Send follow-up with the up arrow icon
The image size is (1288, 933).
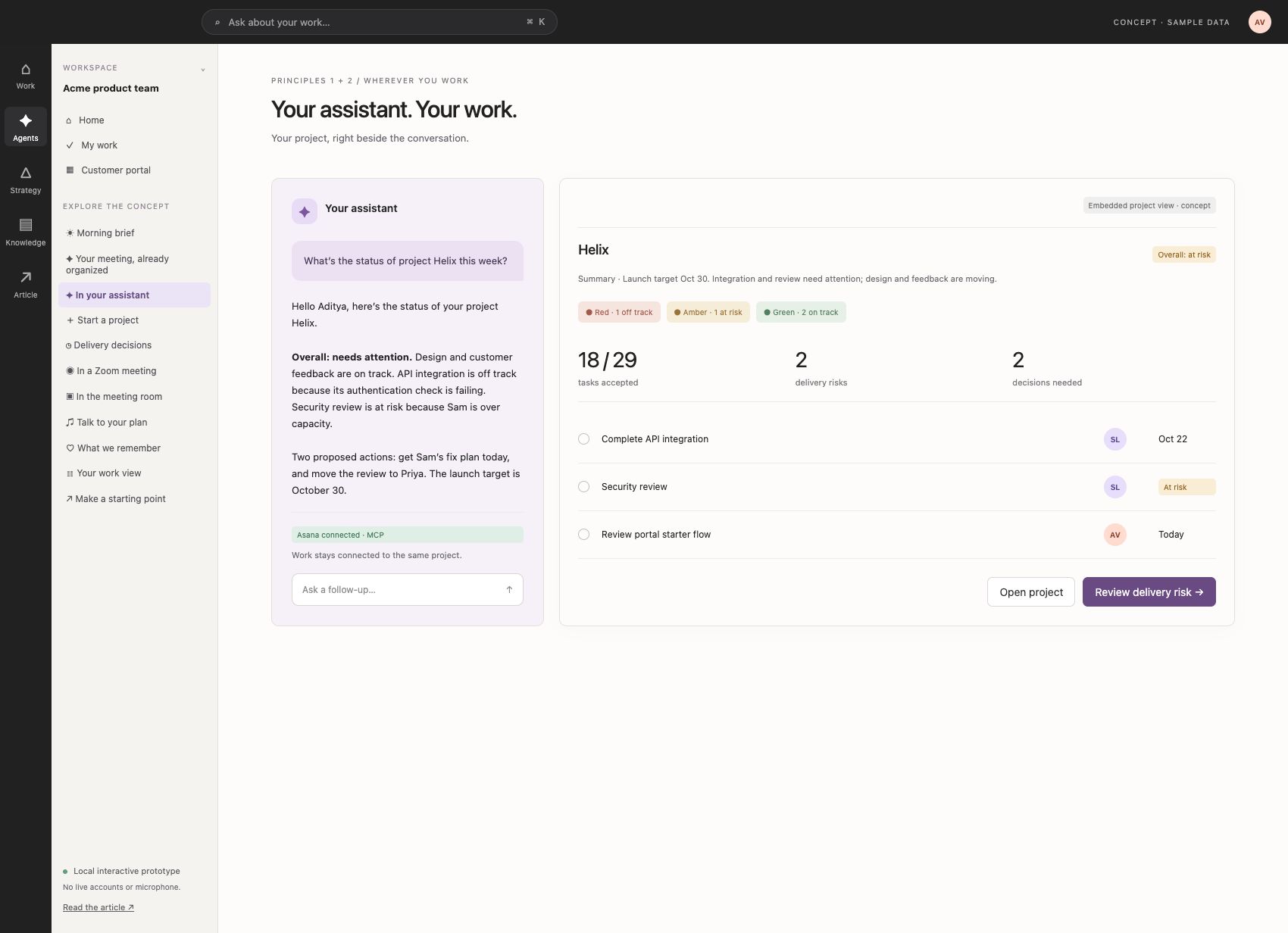[509, 589]
